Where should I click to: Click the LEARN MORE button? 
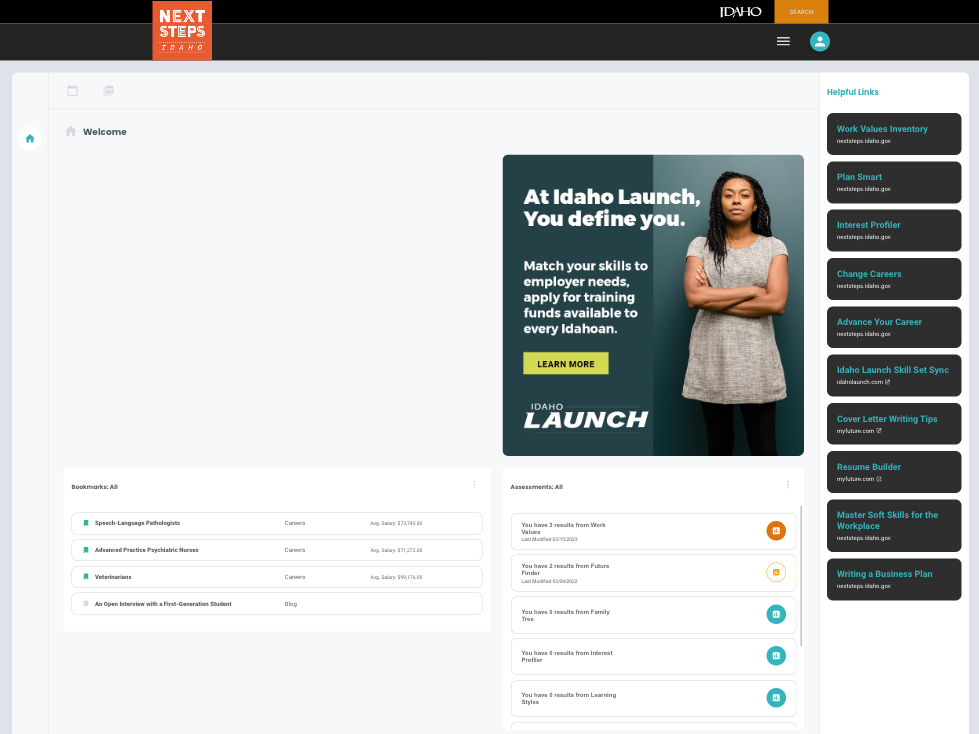click(x=566, y=364)
